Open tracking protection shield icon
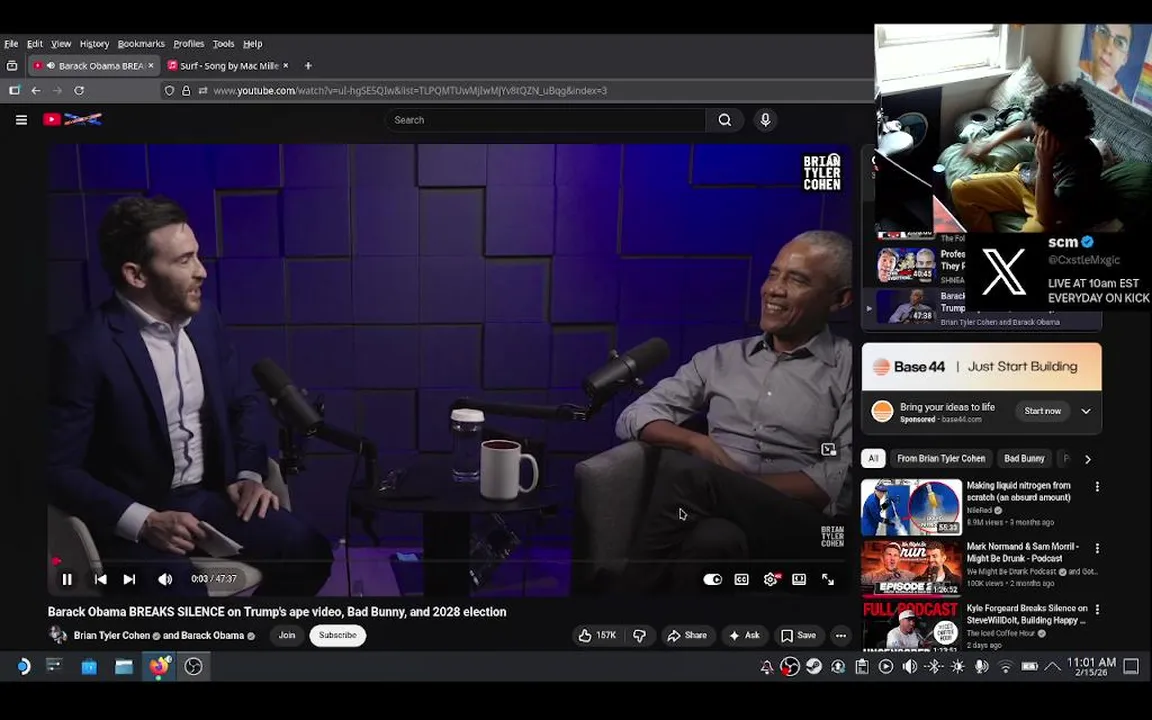This screenshot has width=1152, height=720. [x=170, y=90]
